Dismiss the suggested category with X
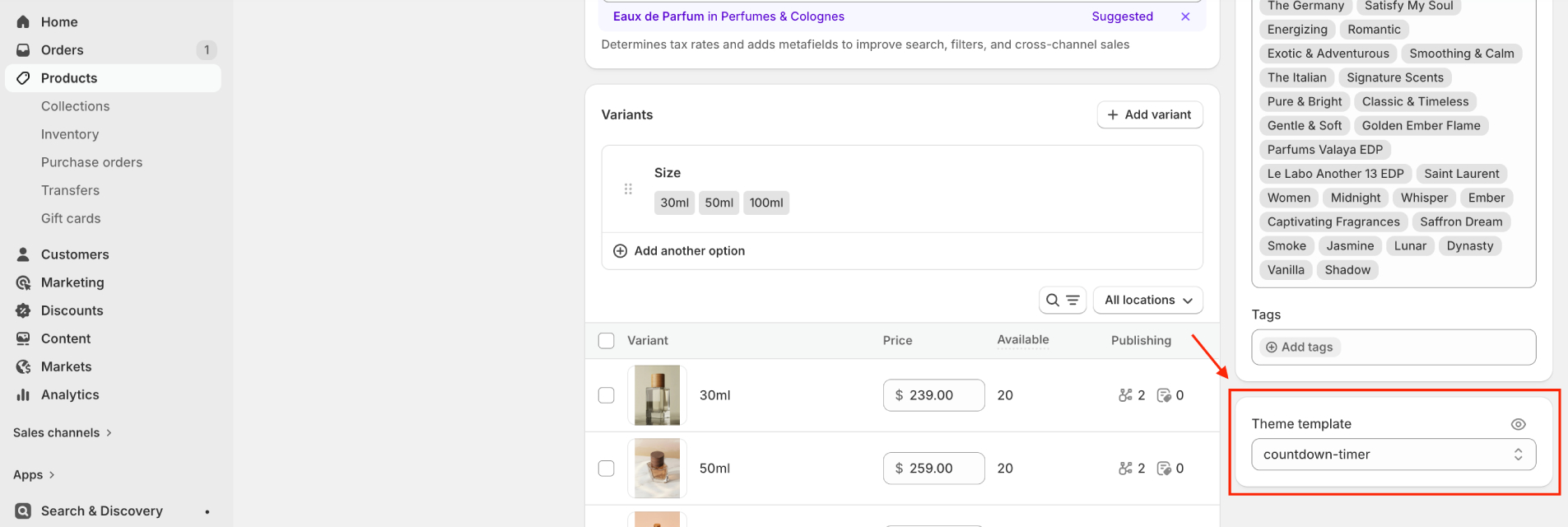Screen dimensions: 1568x527 pos(1185,16)
